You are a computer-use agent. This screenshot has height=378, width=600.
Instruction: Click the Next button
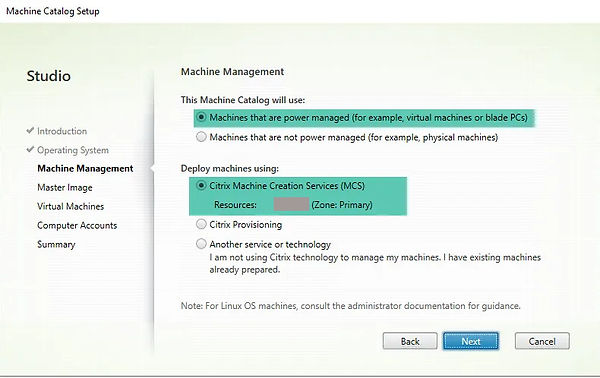point(471,341)
